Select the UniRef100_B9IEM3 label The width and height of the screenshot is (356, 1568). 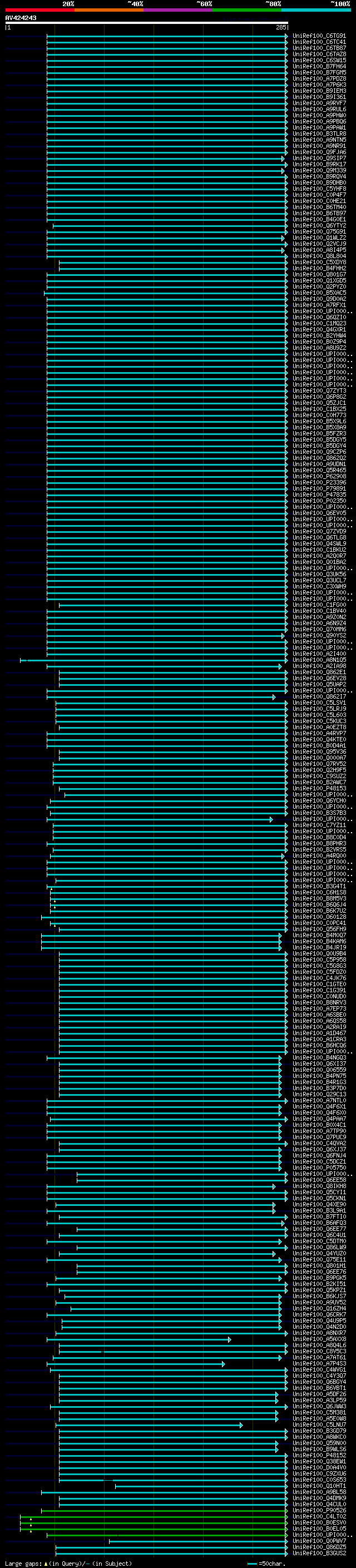click(319, 91)
